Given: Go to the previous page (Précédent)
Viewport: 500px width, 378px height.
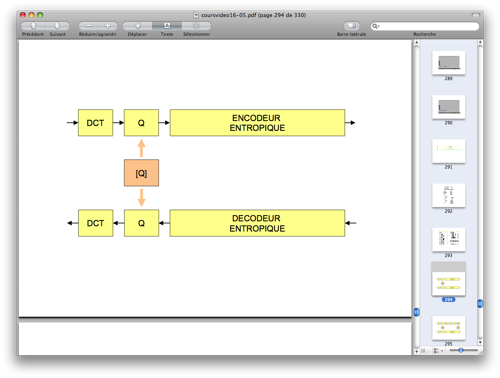Looking at the screenshot, I should pyautogui.click(x=33, y=26).
